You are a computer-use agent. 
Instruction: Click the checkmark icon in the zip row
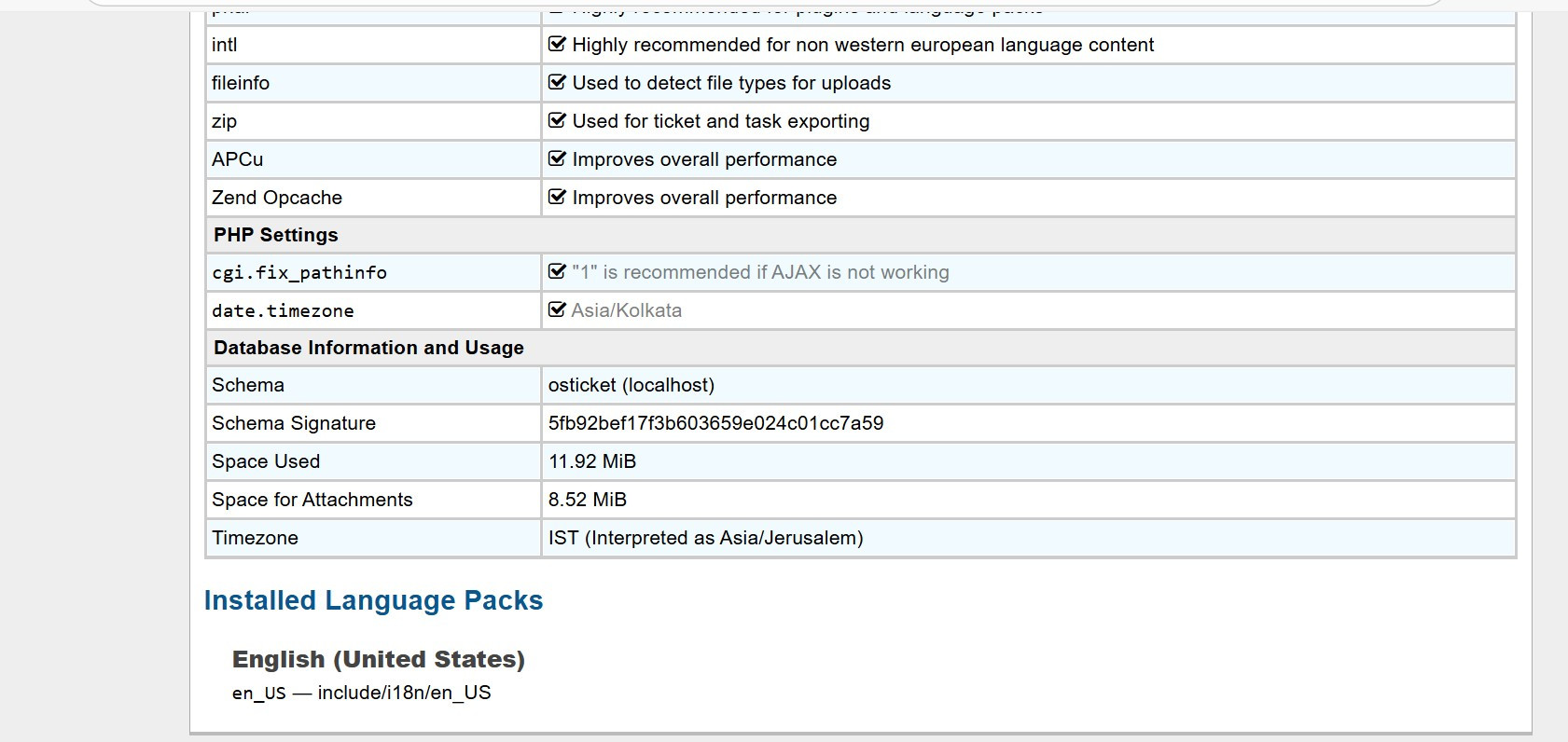[557, 120]
